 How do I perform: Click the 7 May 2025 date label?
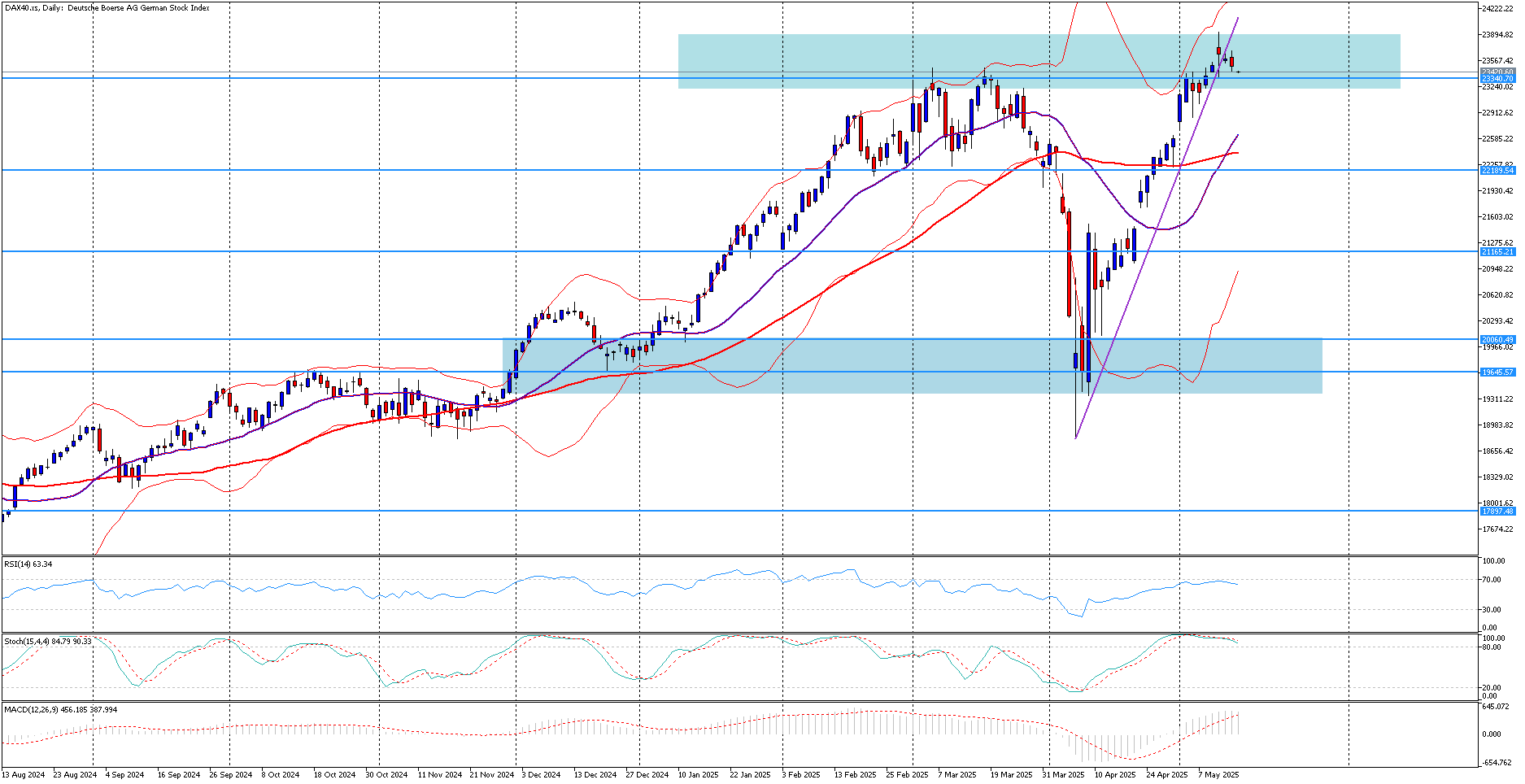1218,775
